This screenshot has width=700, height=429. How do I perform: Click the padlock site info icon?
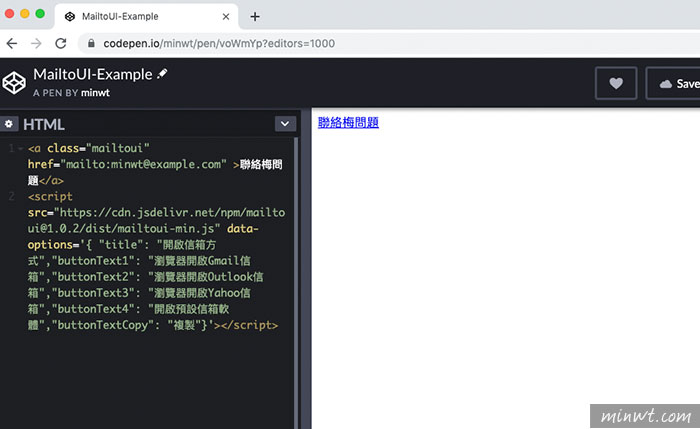tap(91, 43)
